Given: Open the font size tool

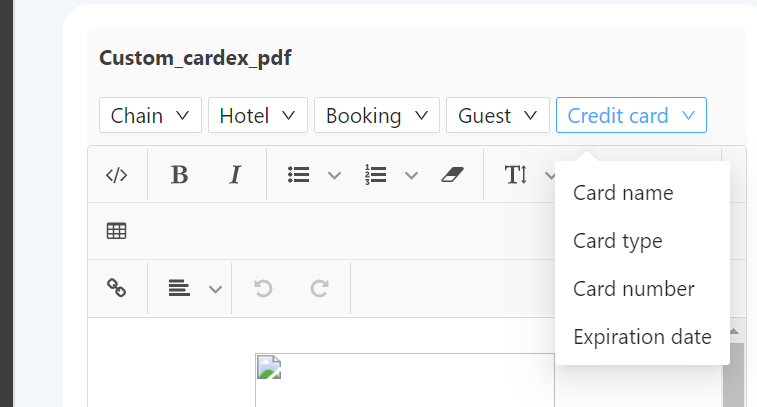Looking at the screenshot, I should [x=516, y=175].
